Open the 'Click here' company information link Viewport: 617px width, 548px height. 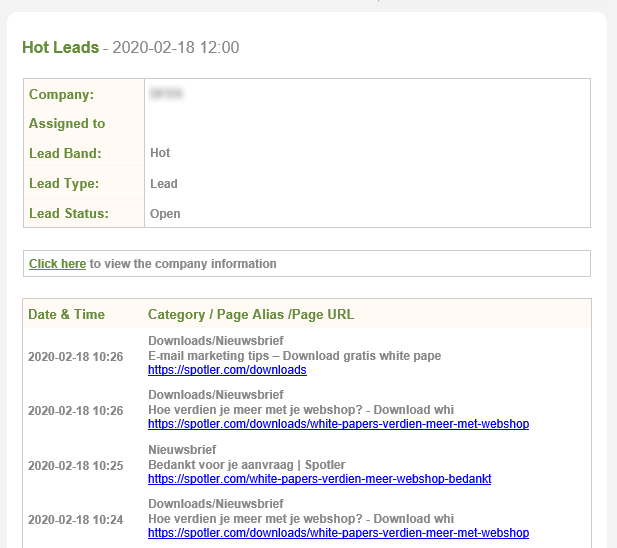pyautogui.click(x=57, y=264)
